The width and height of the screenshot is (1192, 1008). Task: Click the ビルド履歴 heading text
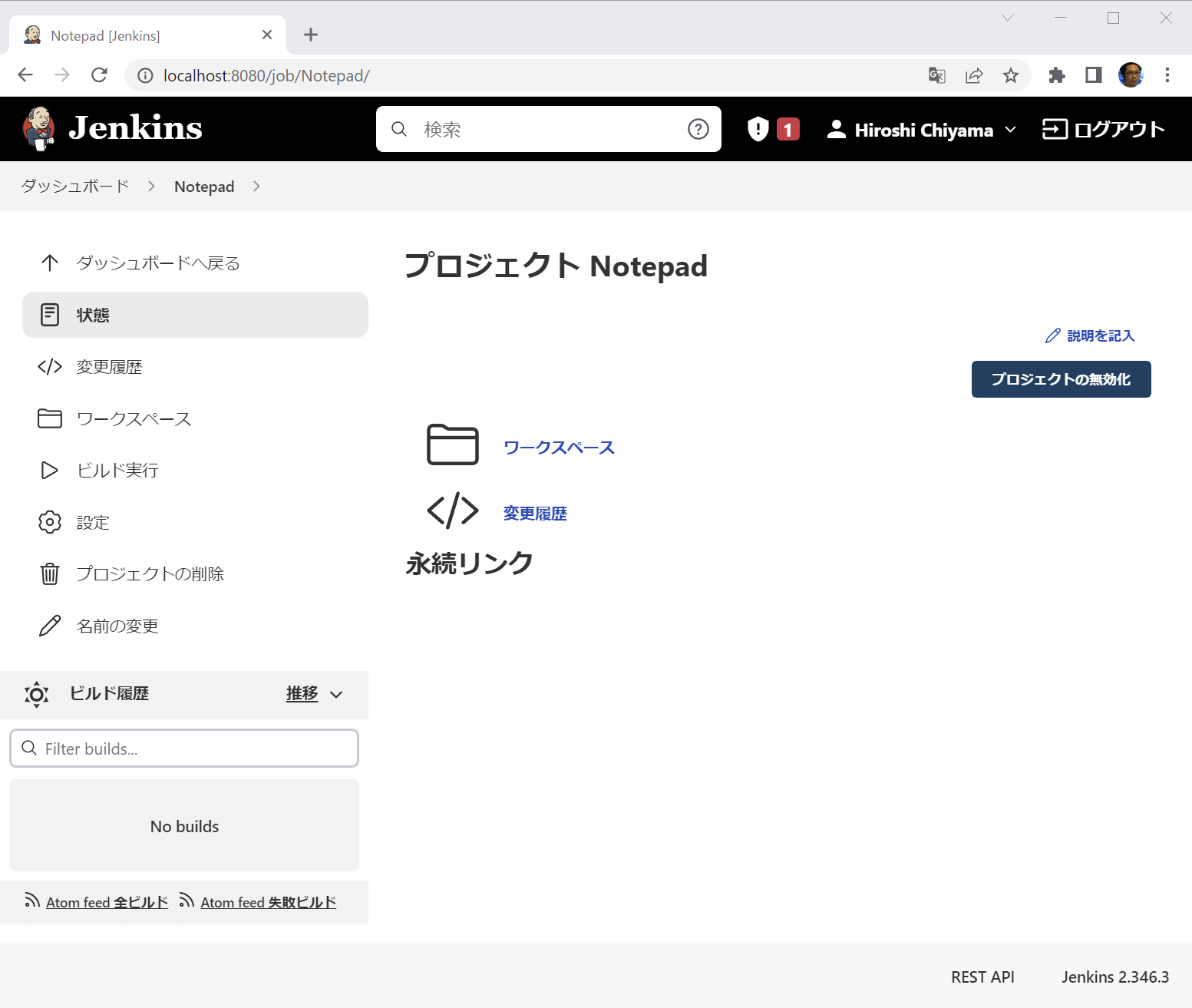tap(109, 694)
